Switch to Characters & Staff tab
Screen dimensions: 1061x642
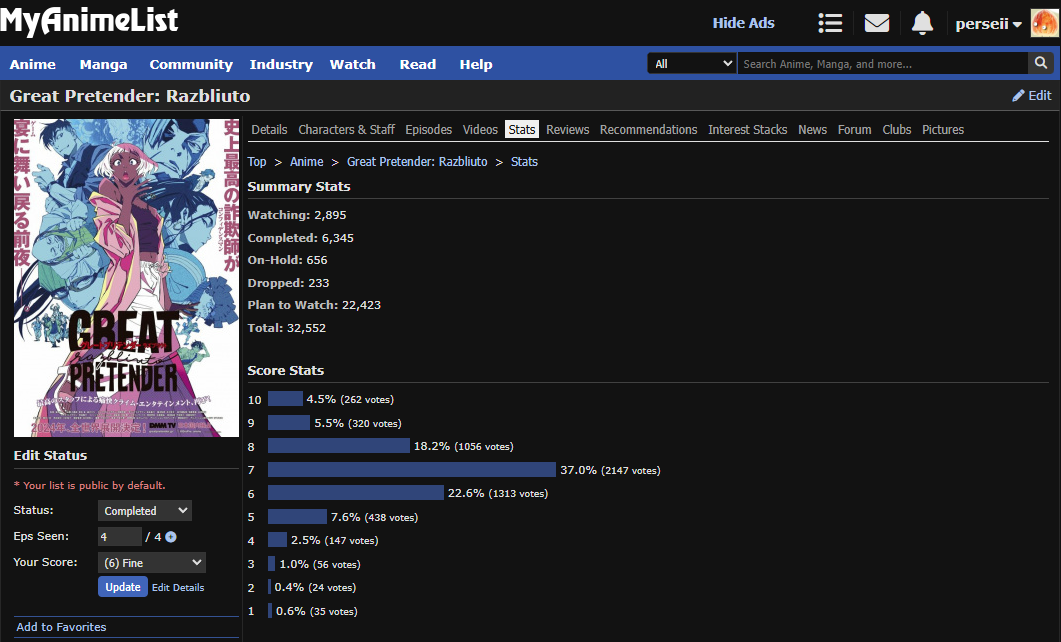[346, 129]
